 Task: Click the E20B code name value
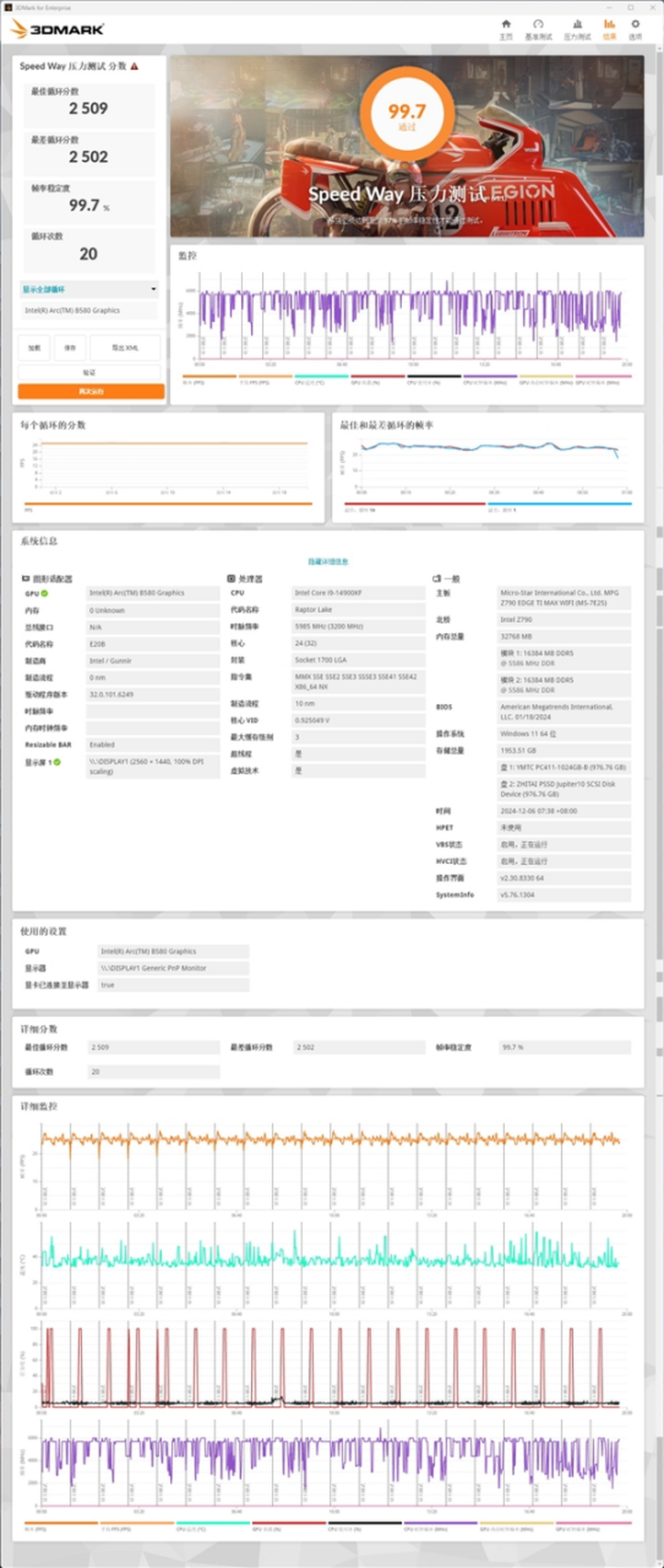(153, 643)
